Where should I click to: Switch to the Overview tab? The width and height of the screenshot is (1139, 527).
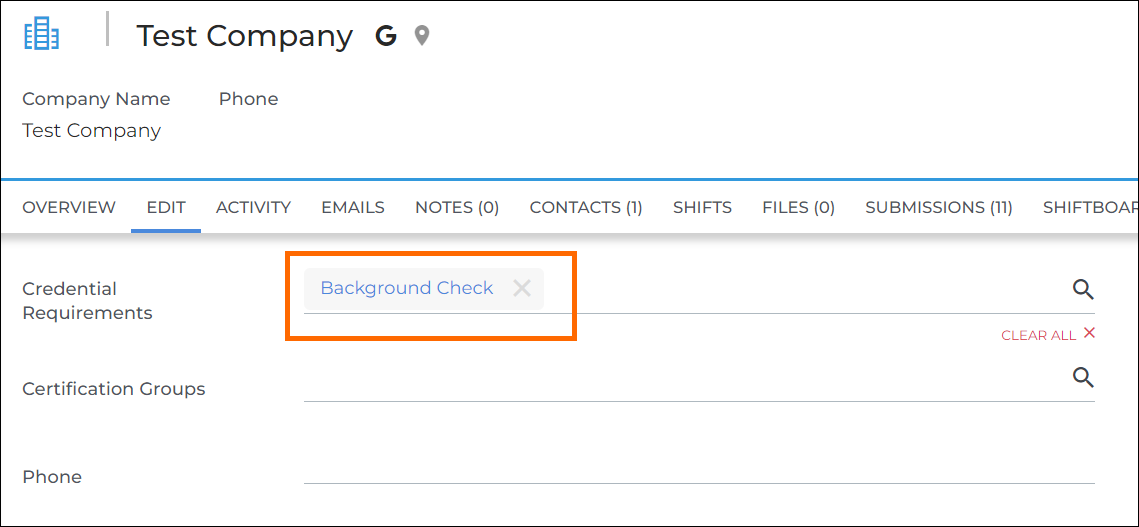(x=69, y=208)
